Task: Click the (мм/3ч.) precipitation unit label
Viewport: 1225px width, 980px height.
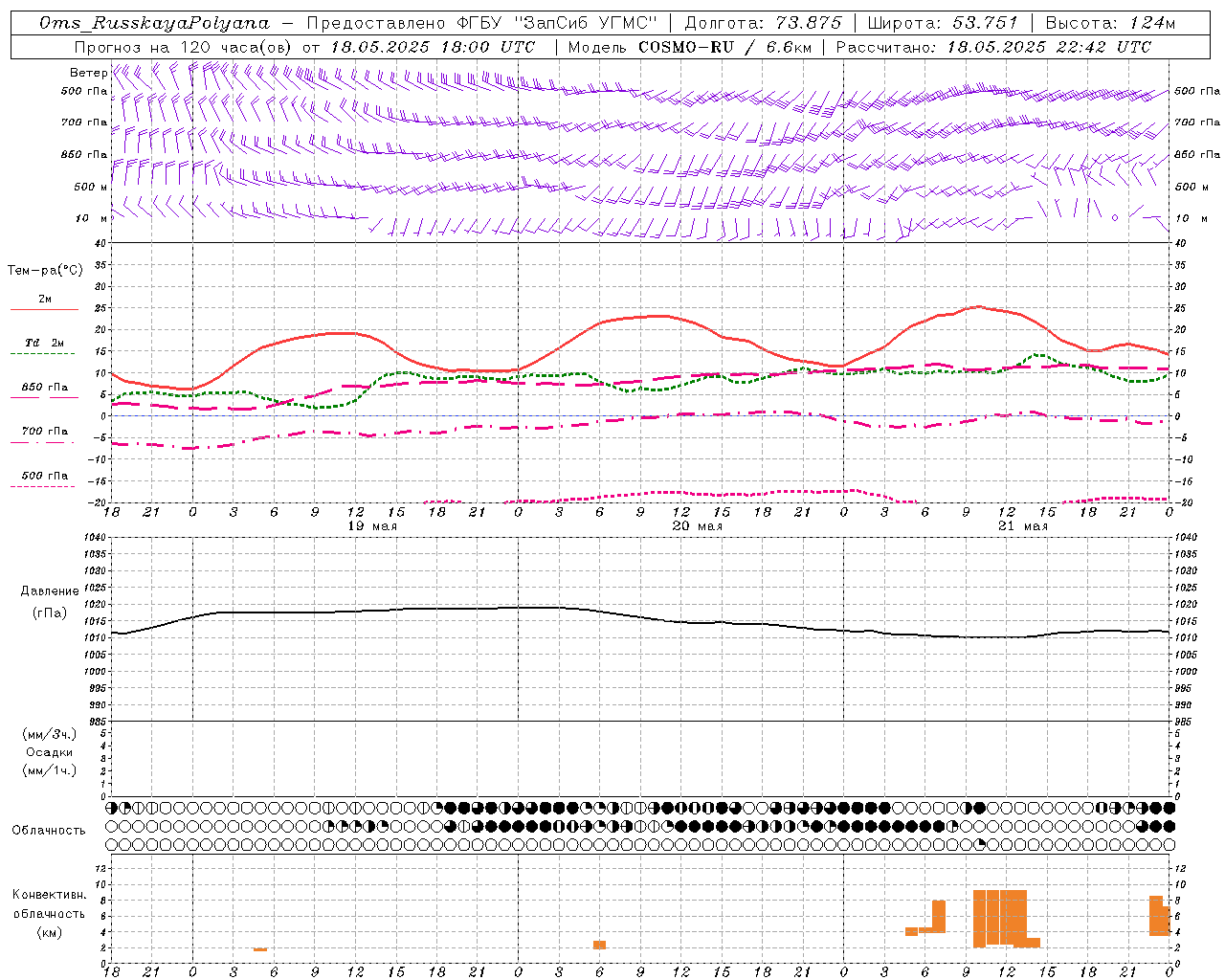Action: point(49,734)
